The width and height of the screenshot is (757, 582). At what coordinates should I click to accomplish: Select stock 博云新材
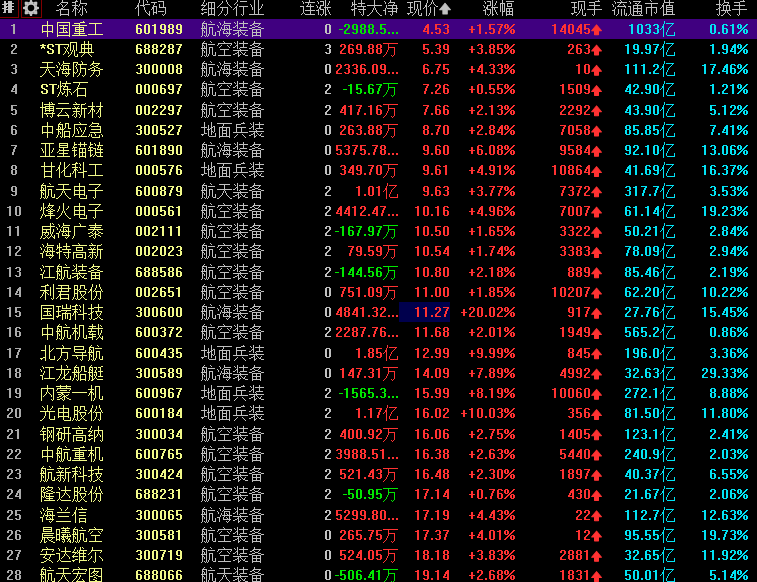(x=71, y=111)
